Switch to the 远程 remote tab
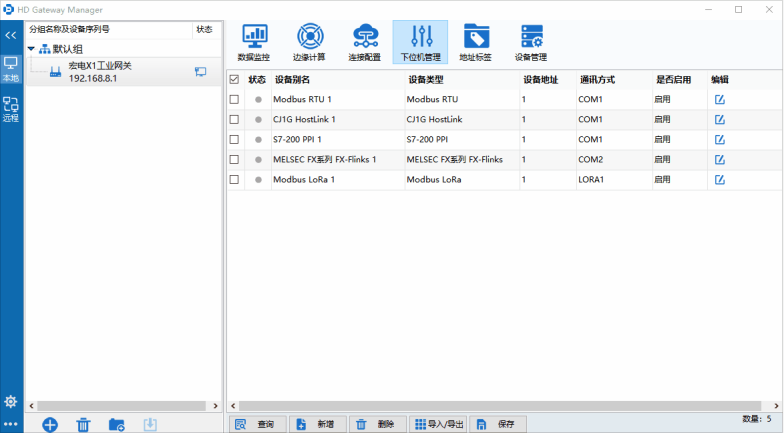 (x=11, y=108)
